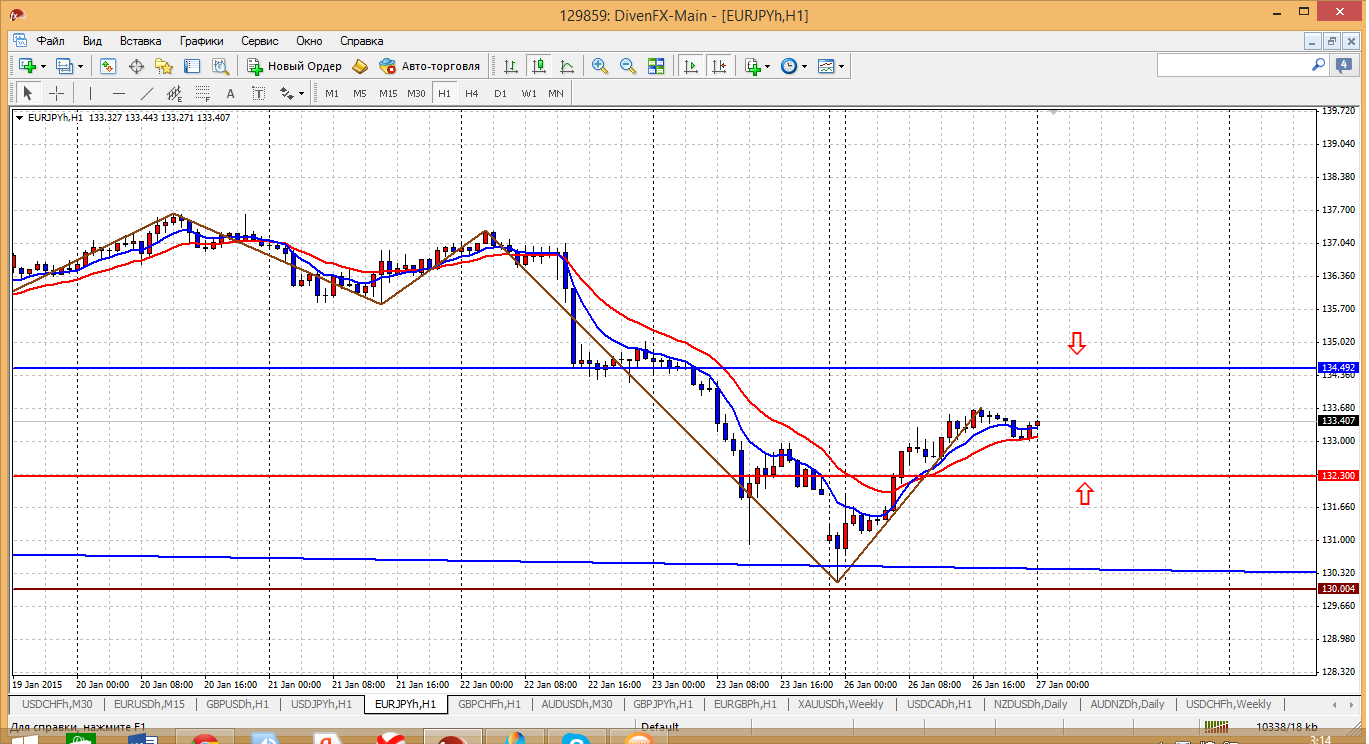Toggle chart auto scroll
Image resolution: width=1369 pixels, height=744 pixels.
click(690, 66)
